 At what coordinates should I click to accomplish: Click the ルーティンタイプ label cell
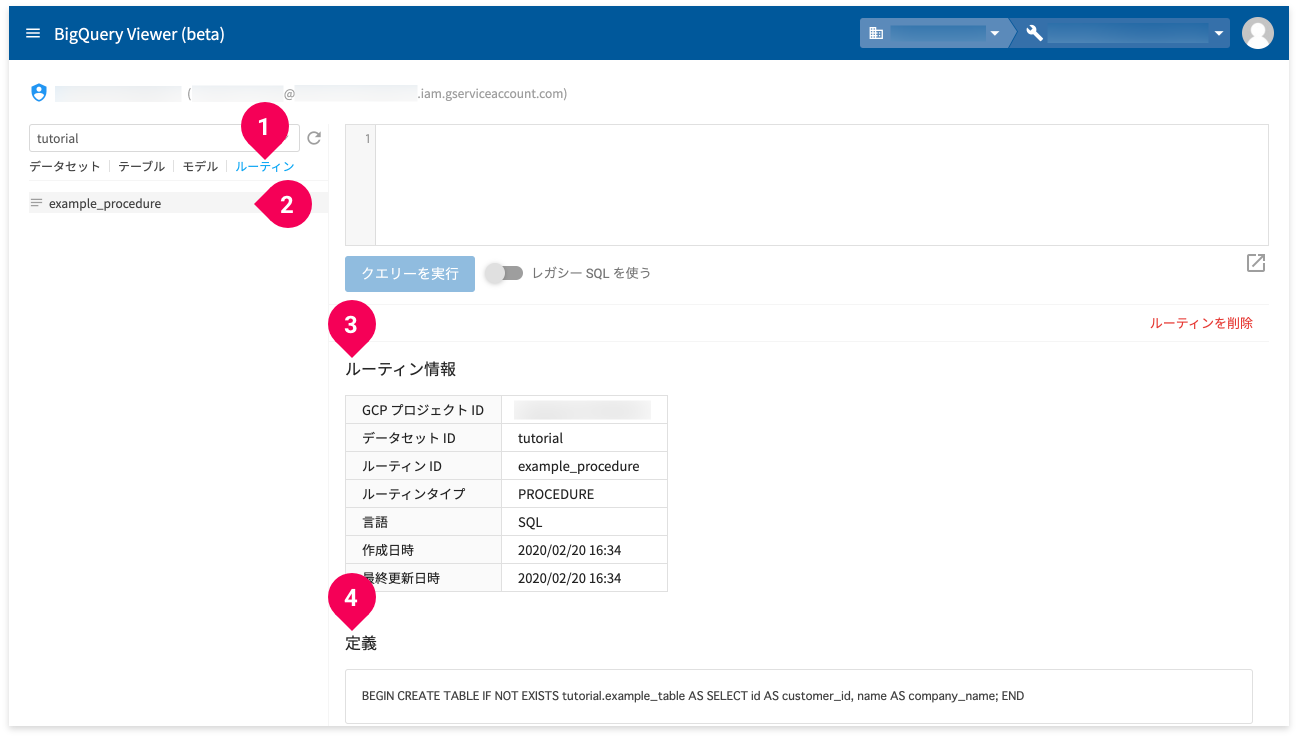(x=423, y=494)
